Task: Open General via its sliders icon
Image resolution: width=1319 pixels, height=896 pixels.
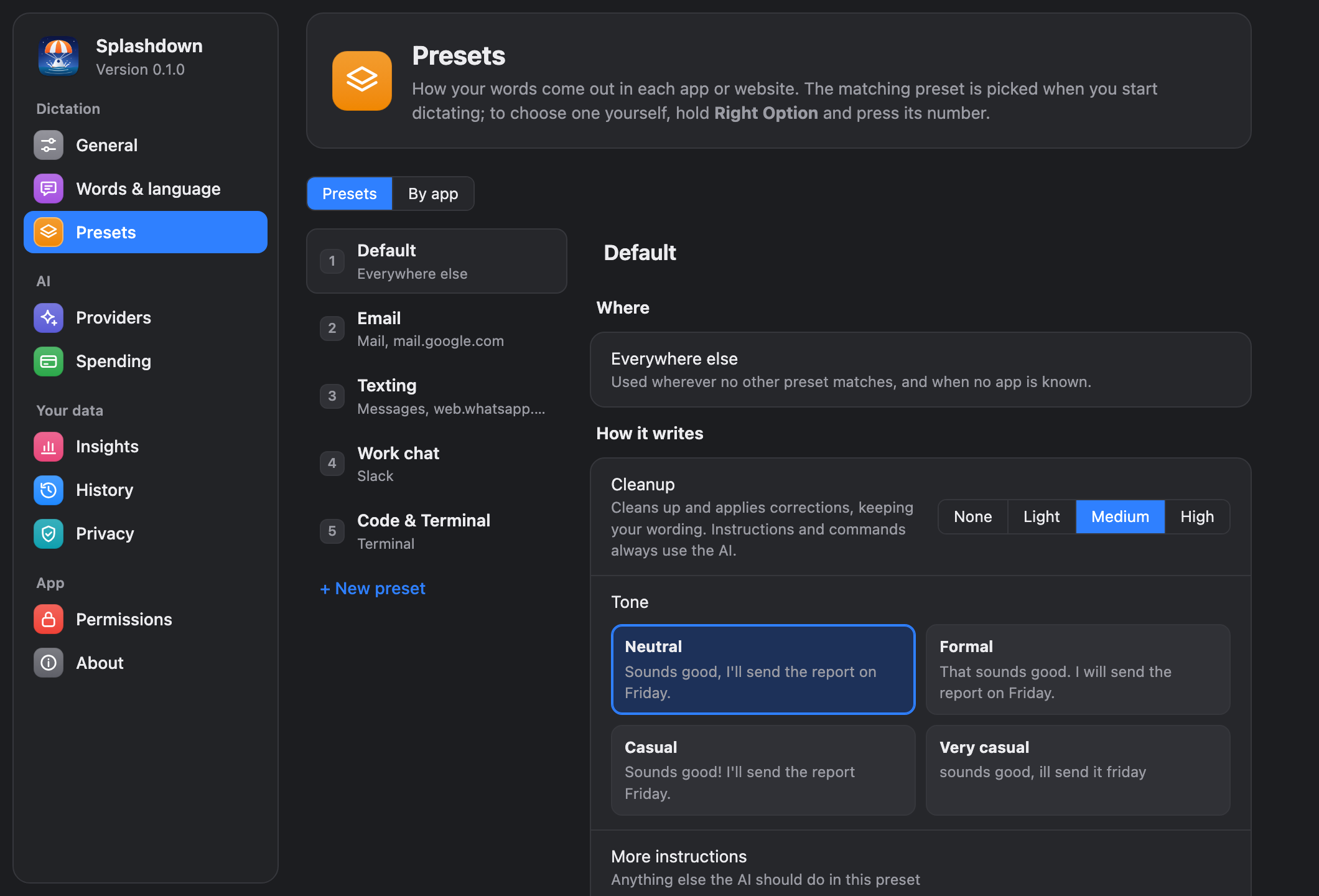Action: [49, 145]
